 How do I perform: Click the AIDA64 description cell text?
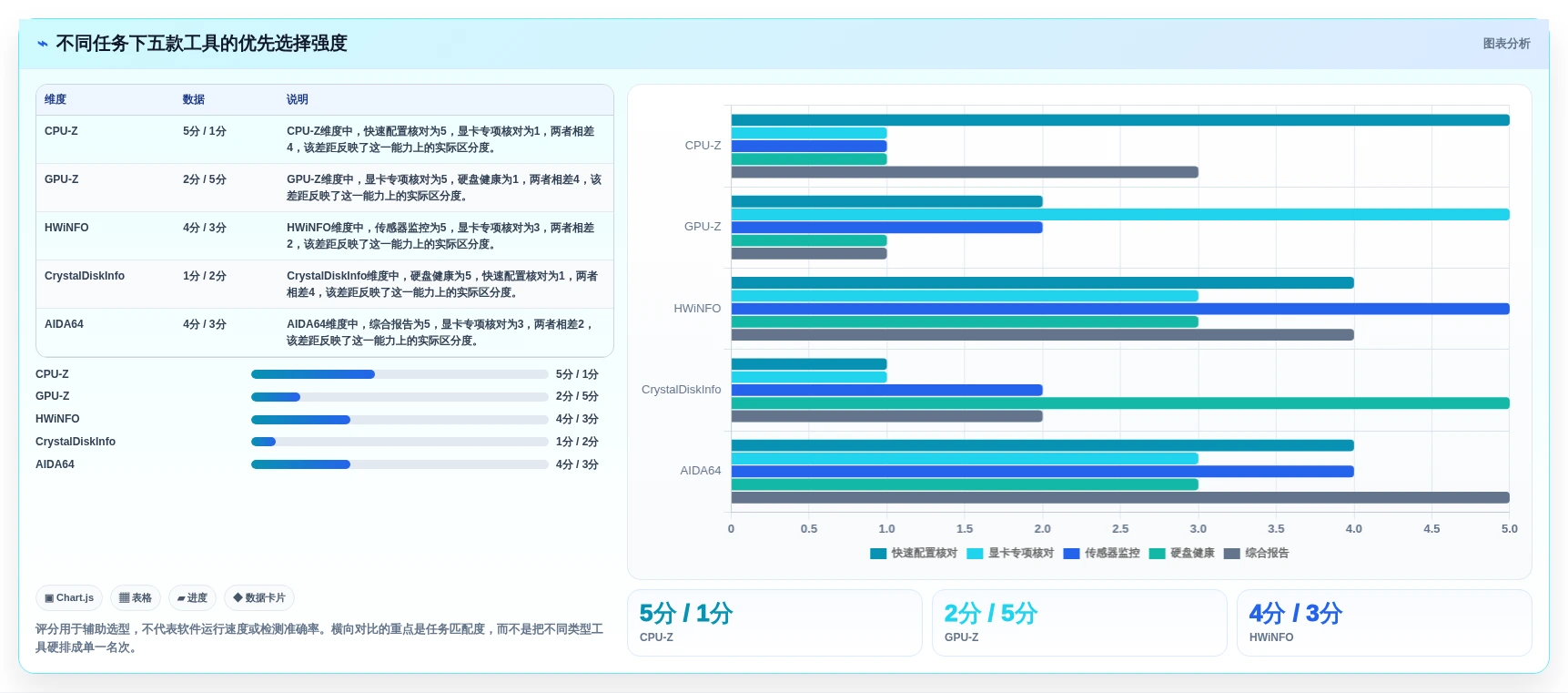[440, 332]
